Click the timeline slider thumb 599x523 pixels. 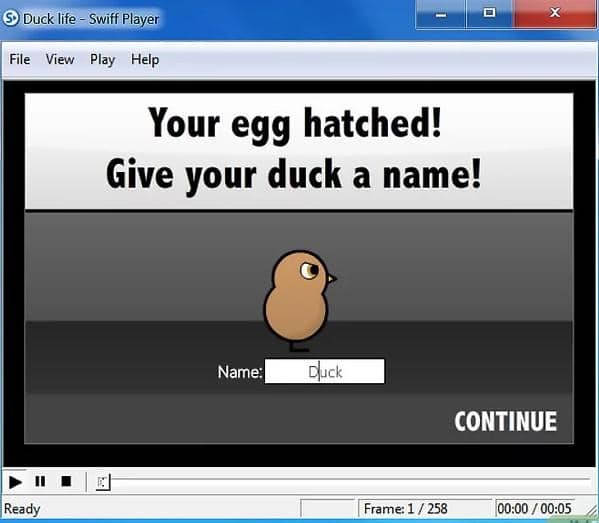(x=103, y=482)
